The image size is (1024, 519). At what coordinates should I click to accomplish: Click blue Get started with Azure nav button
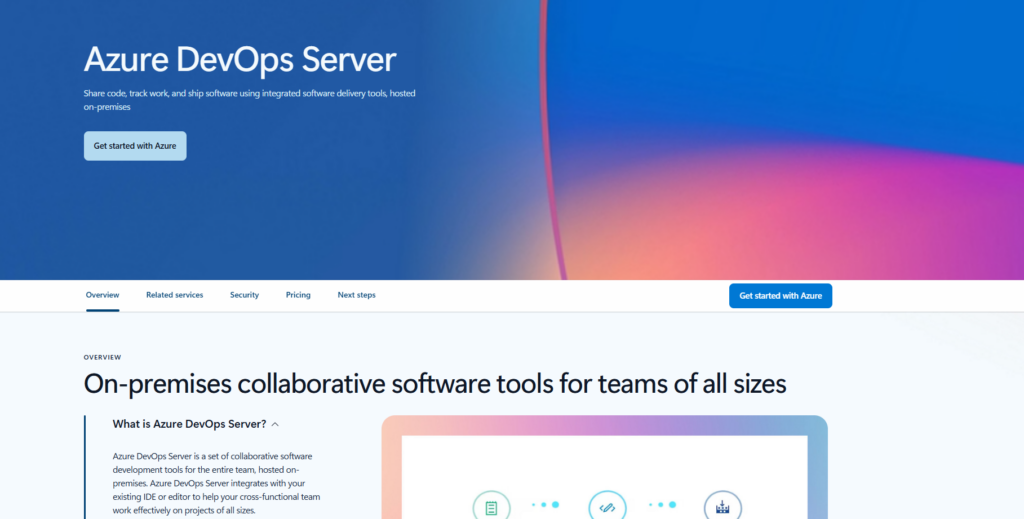click(780, 296)
